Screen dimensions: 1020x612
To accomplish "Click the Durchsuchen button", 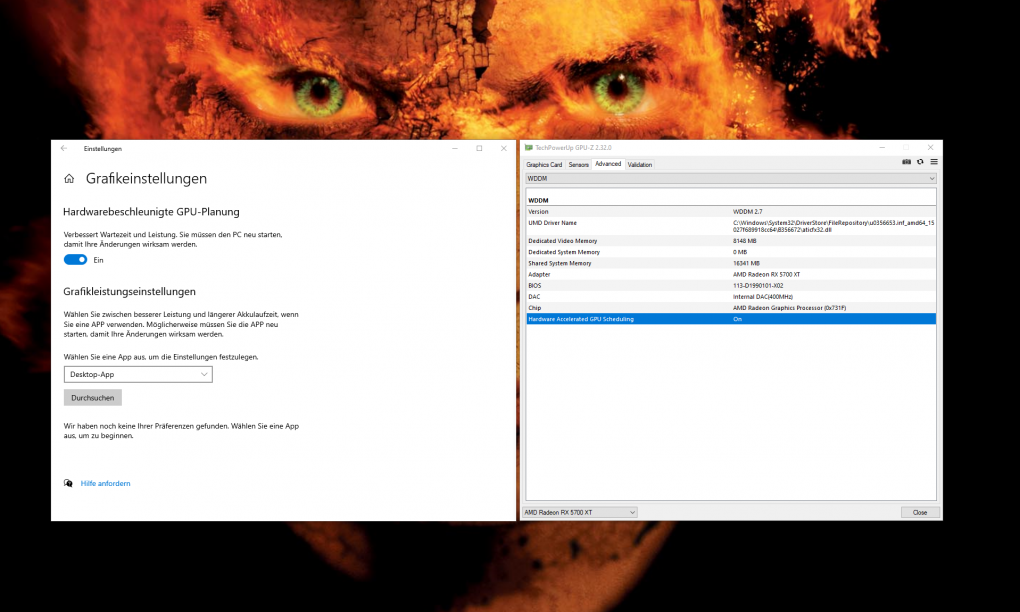I will [x=92, y=397].
